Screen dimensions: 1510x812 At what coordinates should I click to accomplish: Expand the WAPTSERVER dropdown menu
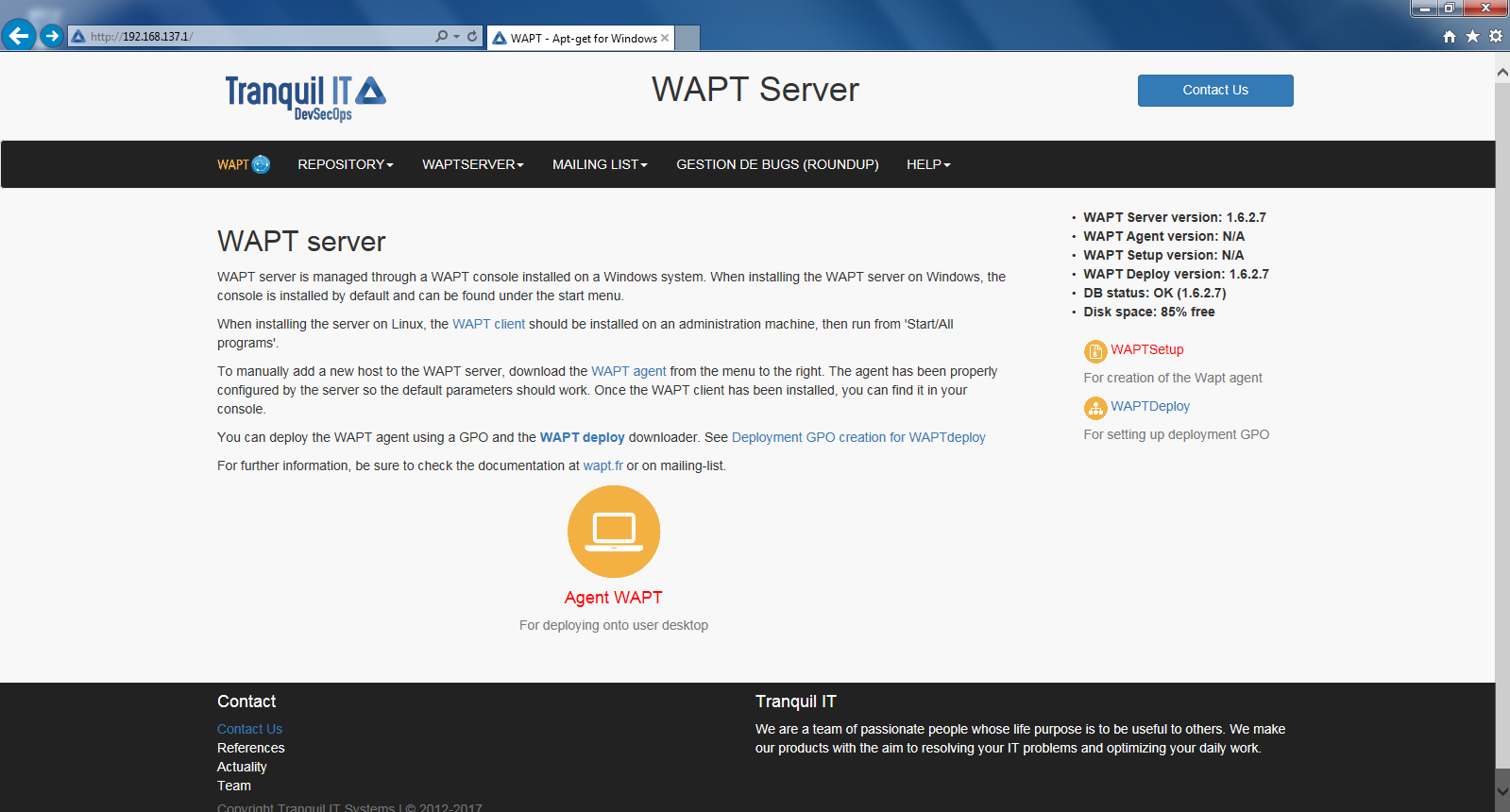pos(473,164)
